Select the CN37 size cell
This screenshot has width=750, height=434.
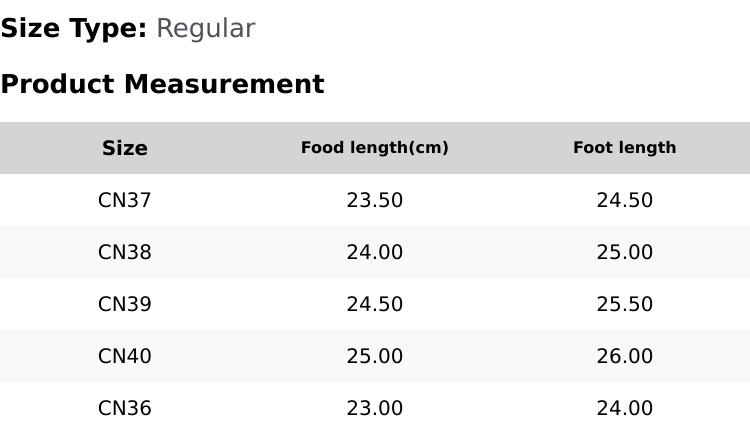125,200
